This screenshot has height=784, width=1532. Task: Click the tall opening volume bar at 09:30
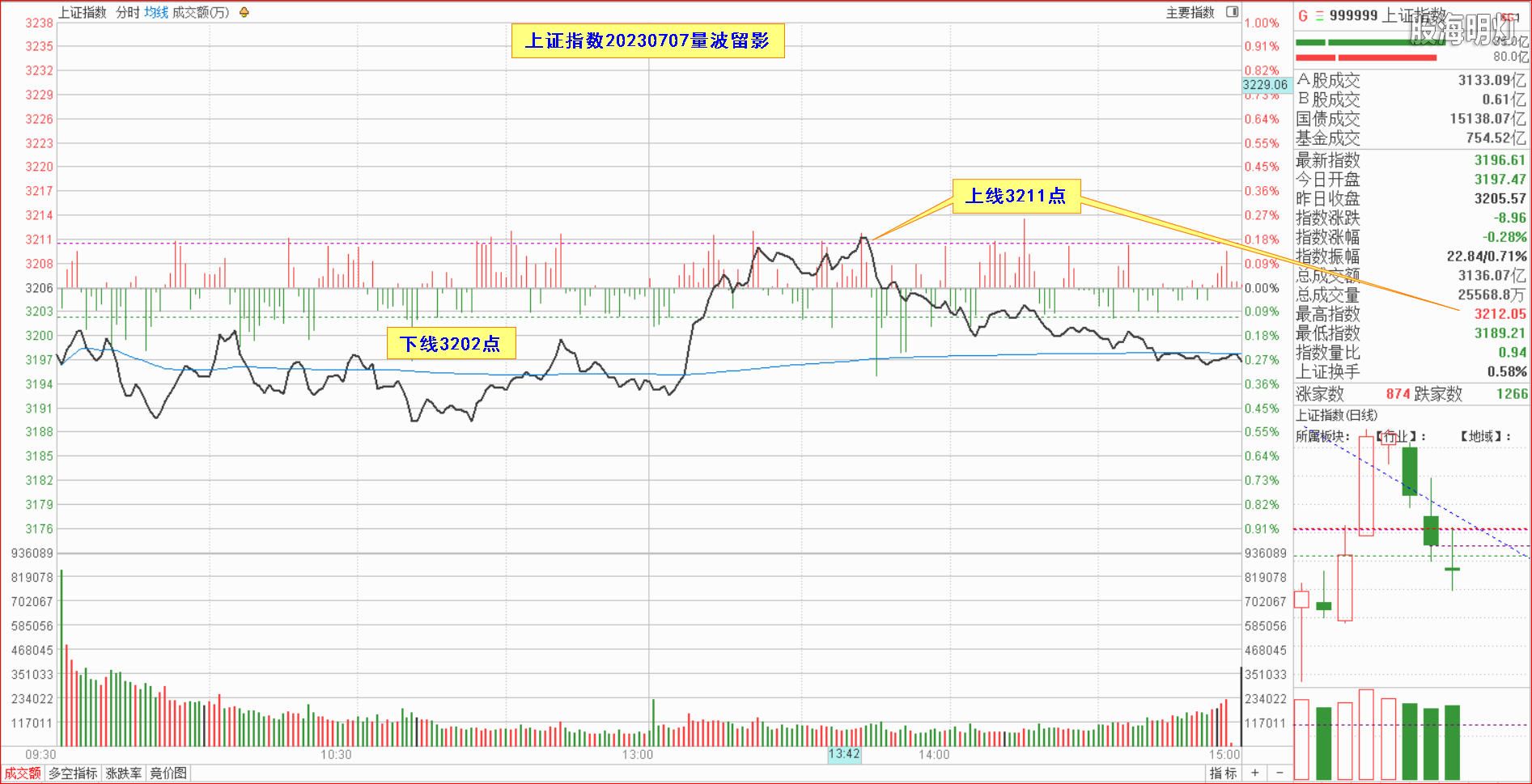tap(61, 658)
